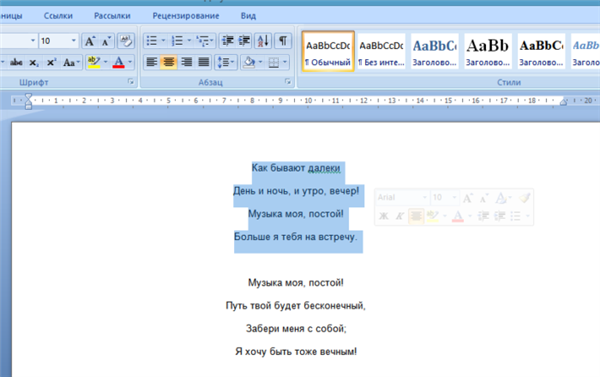Sort text with the A-Z sort icon
The height and width of the screenshot is (377, 600).
(263, 41)
